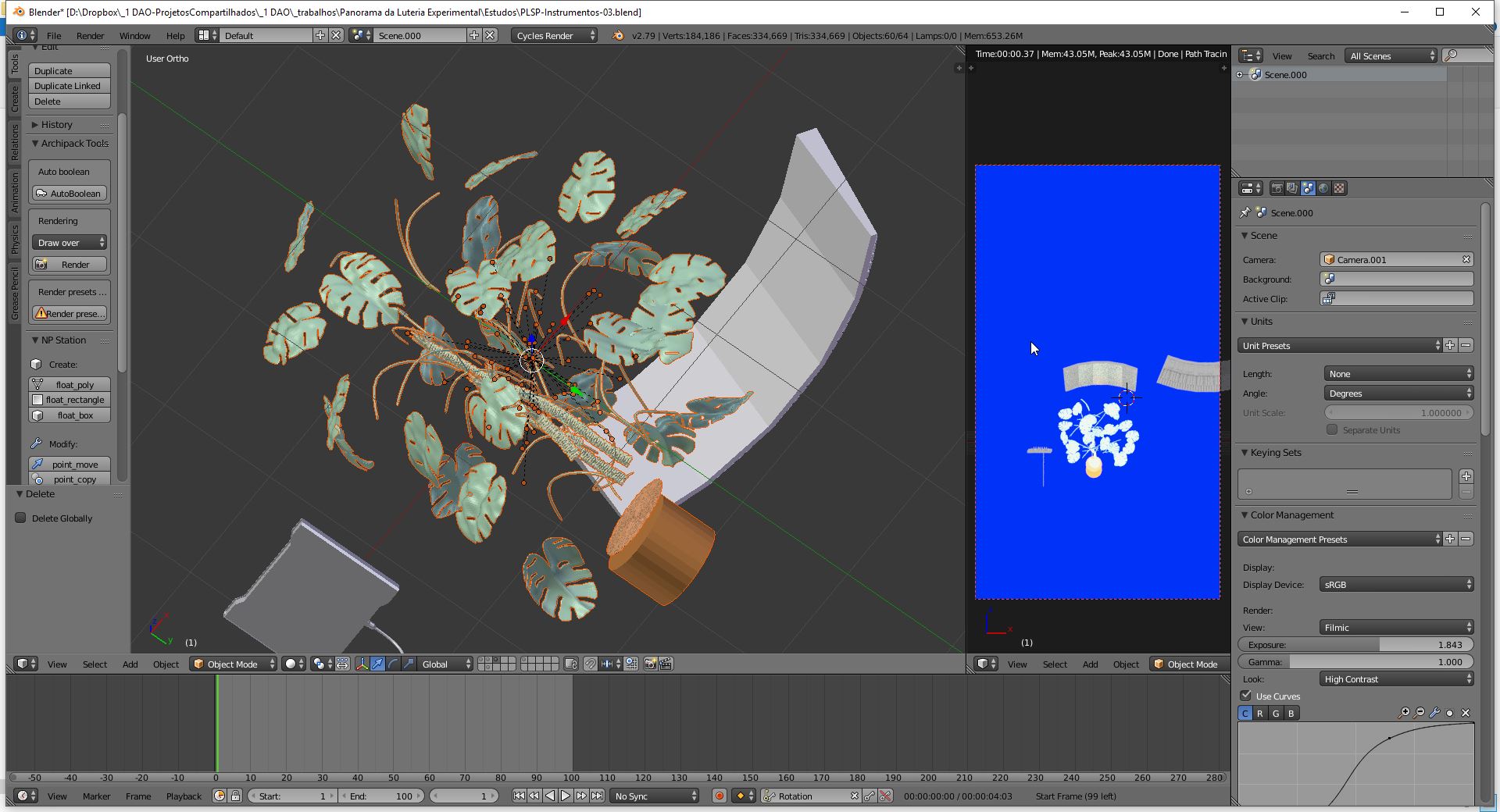Pin the Scene.000 properties context
This screenshot has height=812, width=1500.
1245,212
